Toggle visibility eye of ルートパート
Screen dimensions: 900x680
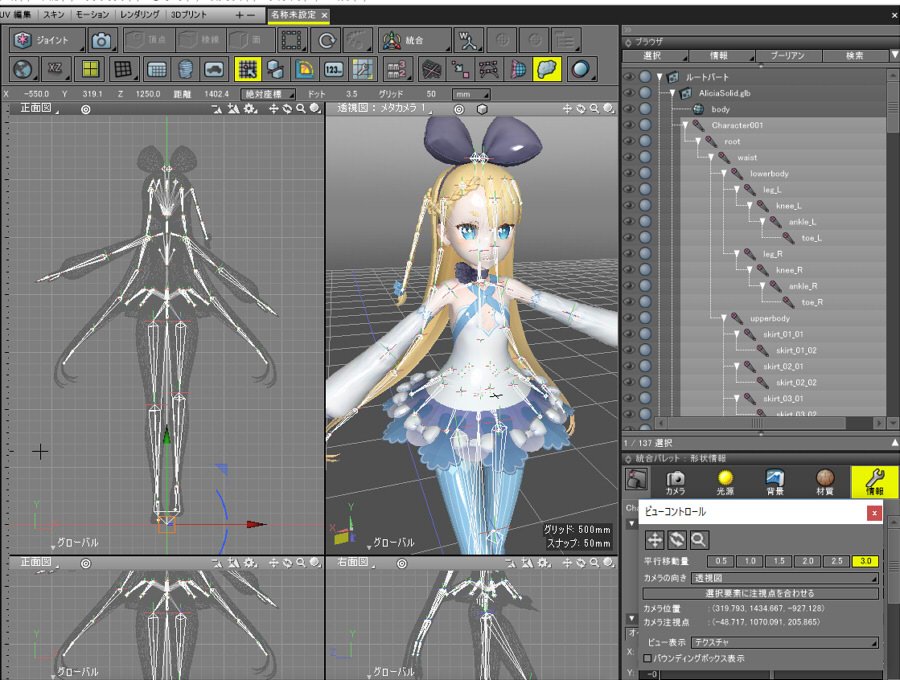tap(629, 76)
